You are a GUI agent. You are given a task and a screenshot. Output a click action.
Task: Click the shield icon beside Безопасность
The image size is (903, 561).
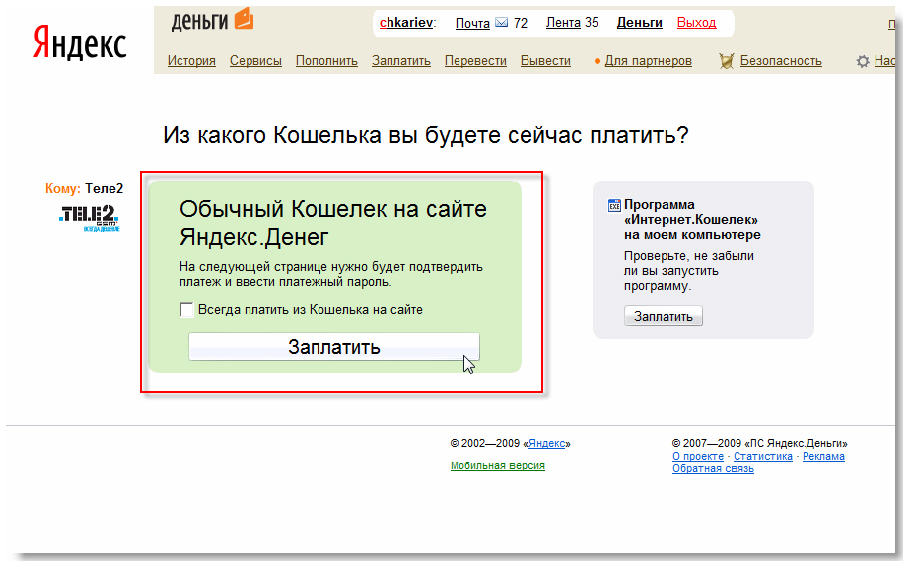[727, 60]
